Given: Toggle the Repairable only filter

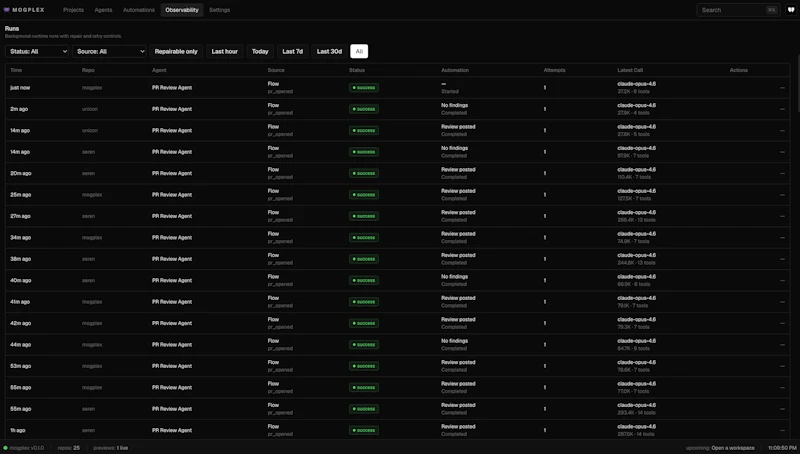Looking at the screenshot, I should click(x=176, y=52).
